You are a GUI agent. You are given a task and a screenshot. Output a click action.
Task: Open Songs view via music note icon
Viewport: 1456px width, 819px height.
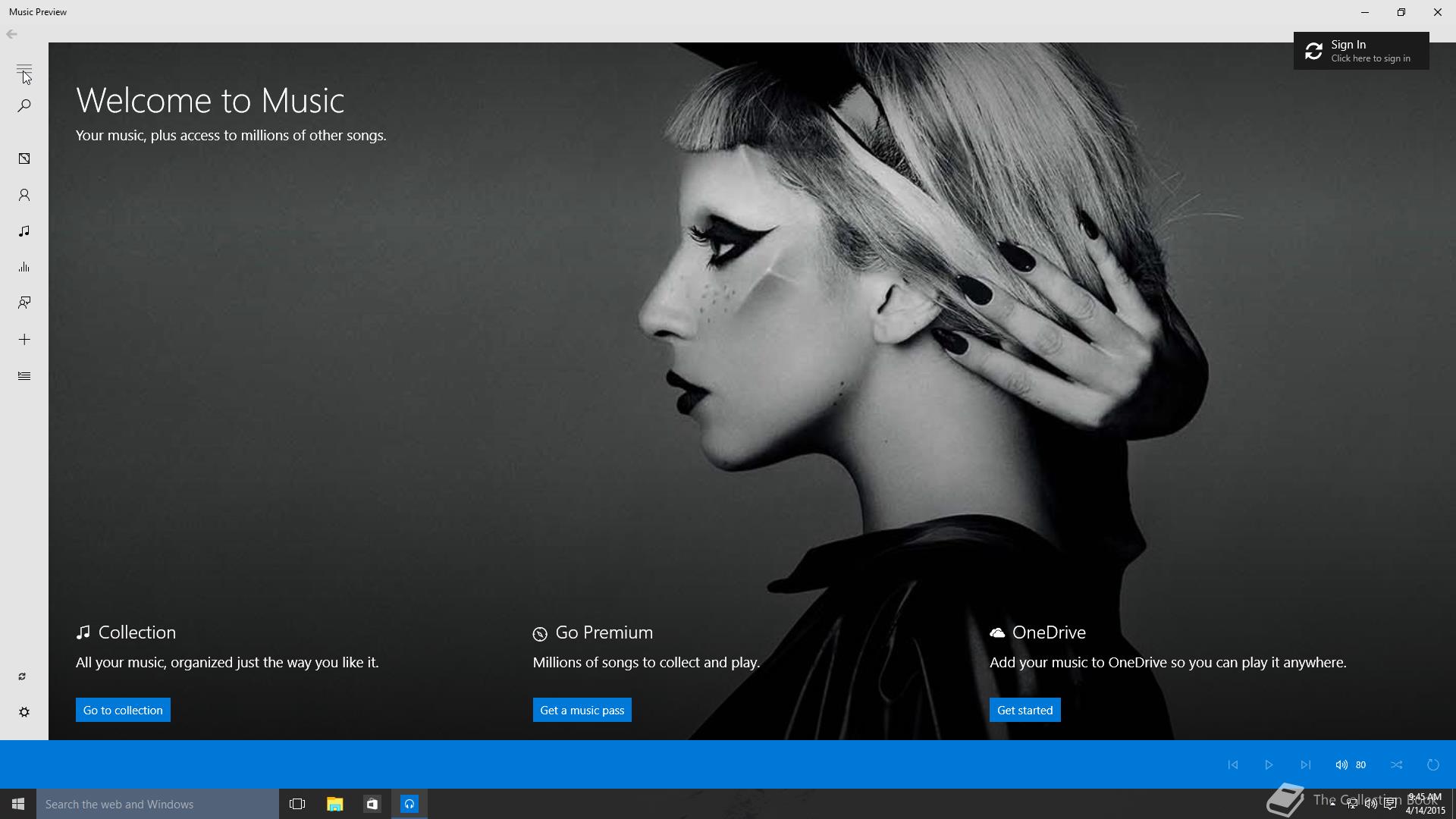(x=24, y=231)
